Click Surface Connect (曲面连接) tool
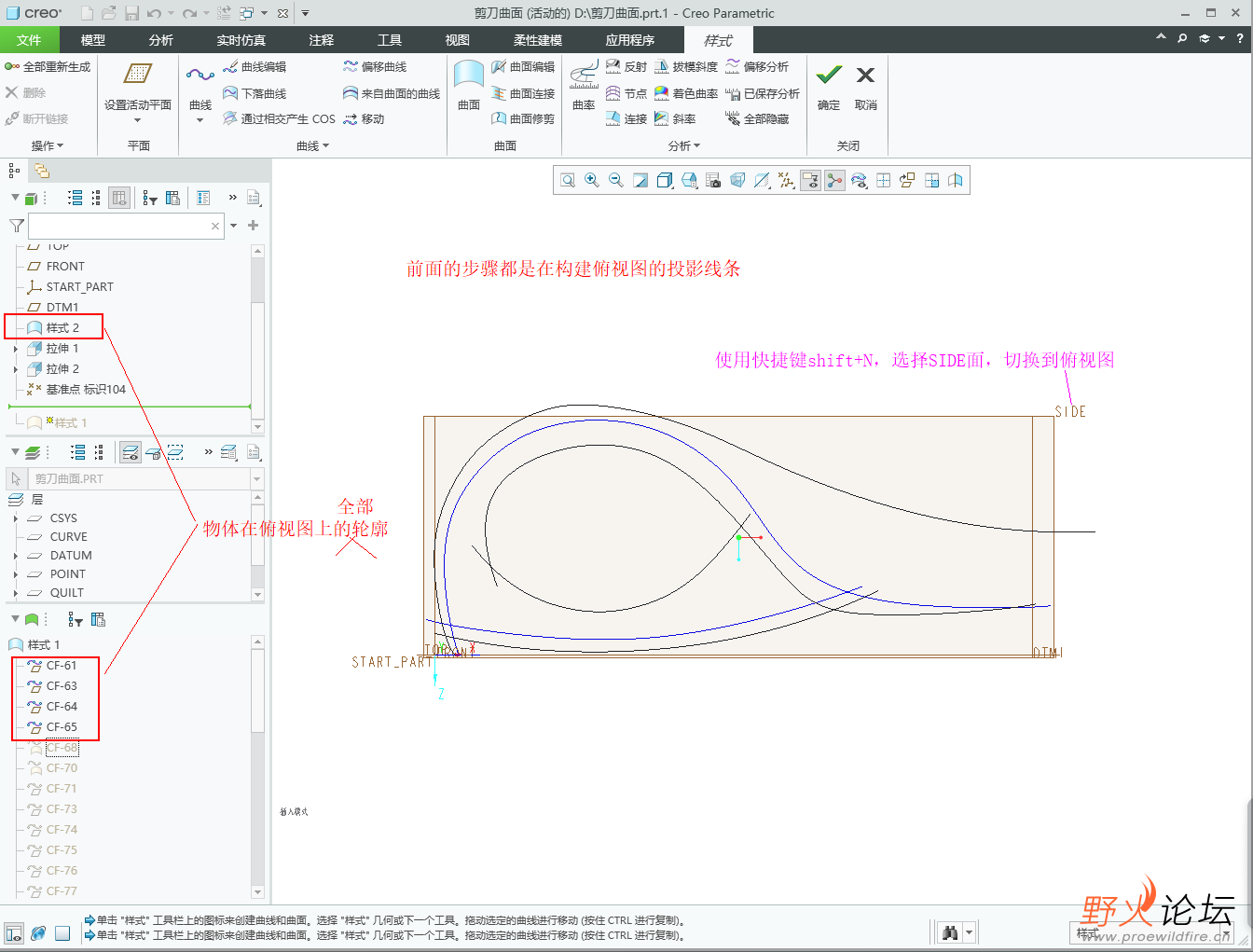 tap(523, 93)
